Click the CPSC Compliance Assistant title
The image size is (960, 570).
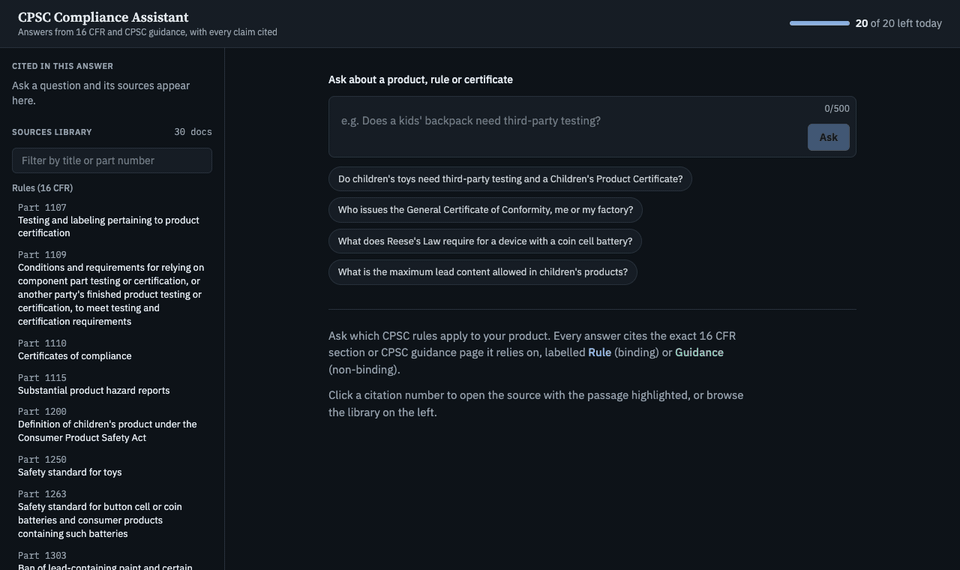[103, 17]
